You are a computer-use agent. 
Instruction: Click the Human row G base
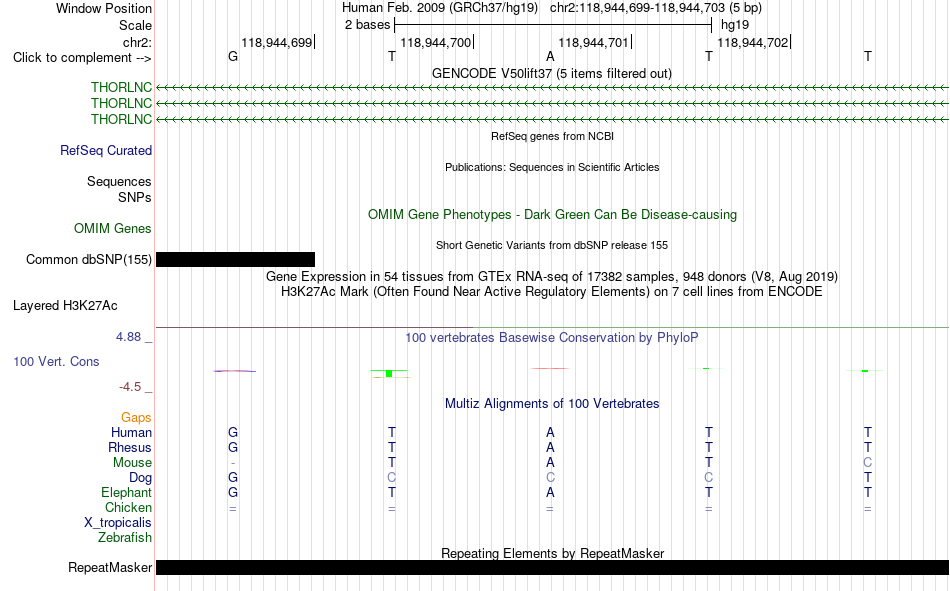[x=233, y=432]
